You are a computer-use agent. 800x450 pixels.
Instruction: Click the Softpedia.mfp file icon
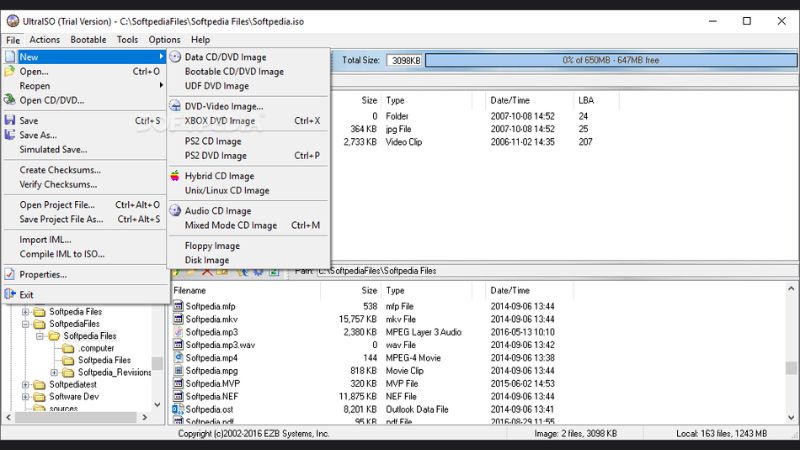178,306
